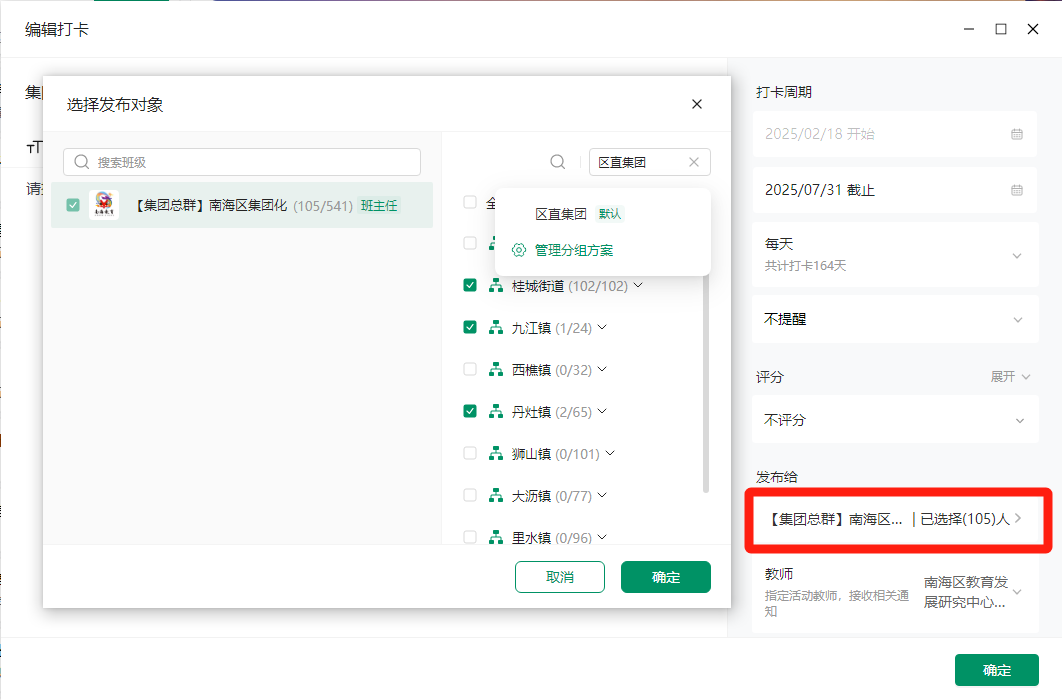Close the 选择发布对象 dialog
Image resolution: width=1062 pixels, height=700 pixels.
(697, 104)
